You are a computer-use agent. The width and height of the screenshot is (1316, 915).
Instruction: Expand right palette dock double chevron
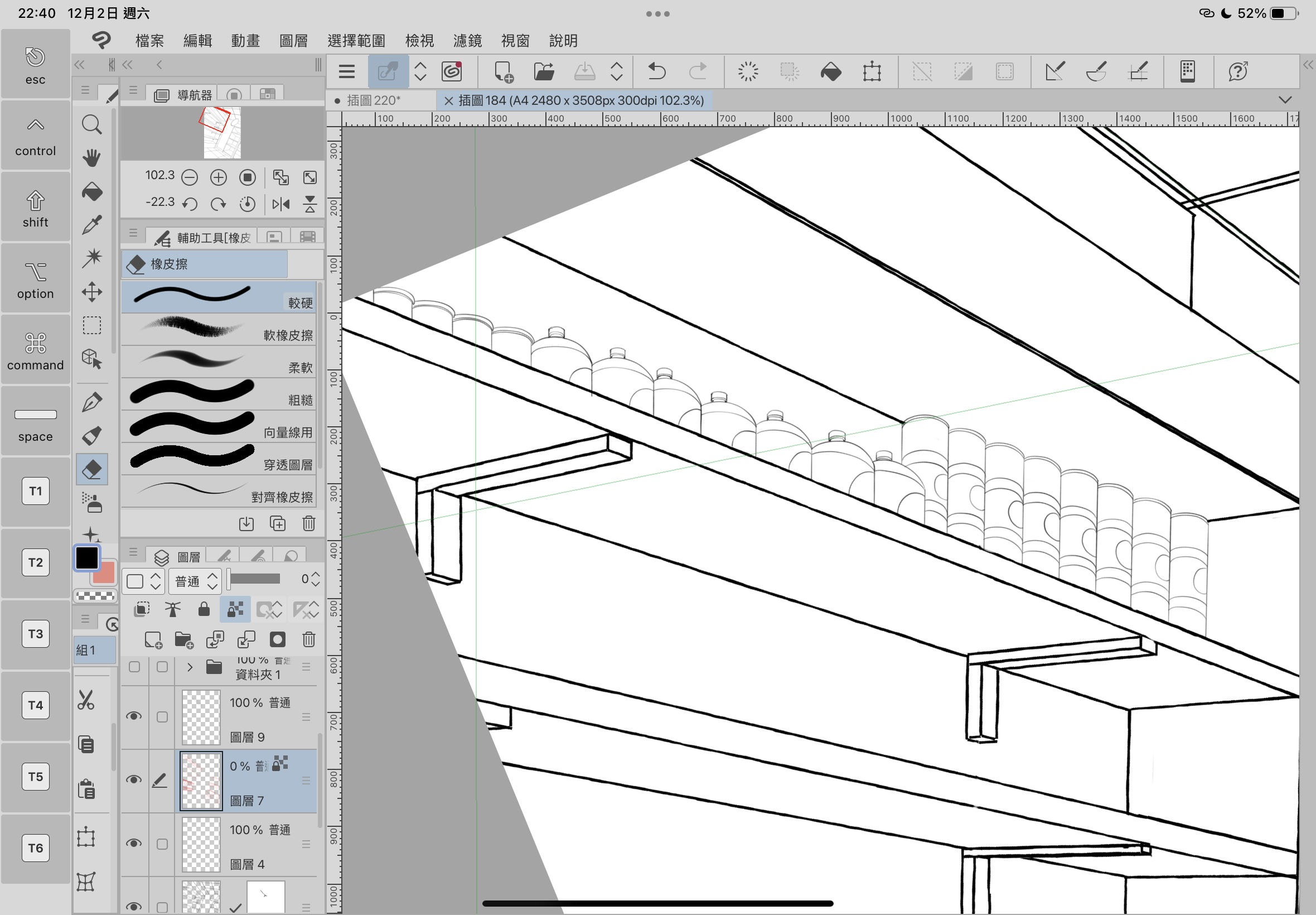pos(1308,65)
